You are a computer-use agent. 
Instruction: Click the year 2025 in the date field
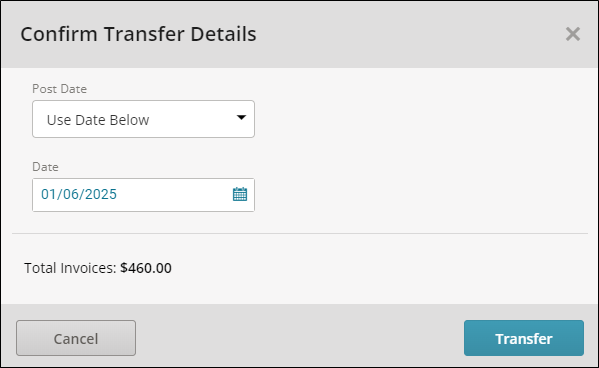tap(100, 194)
